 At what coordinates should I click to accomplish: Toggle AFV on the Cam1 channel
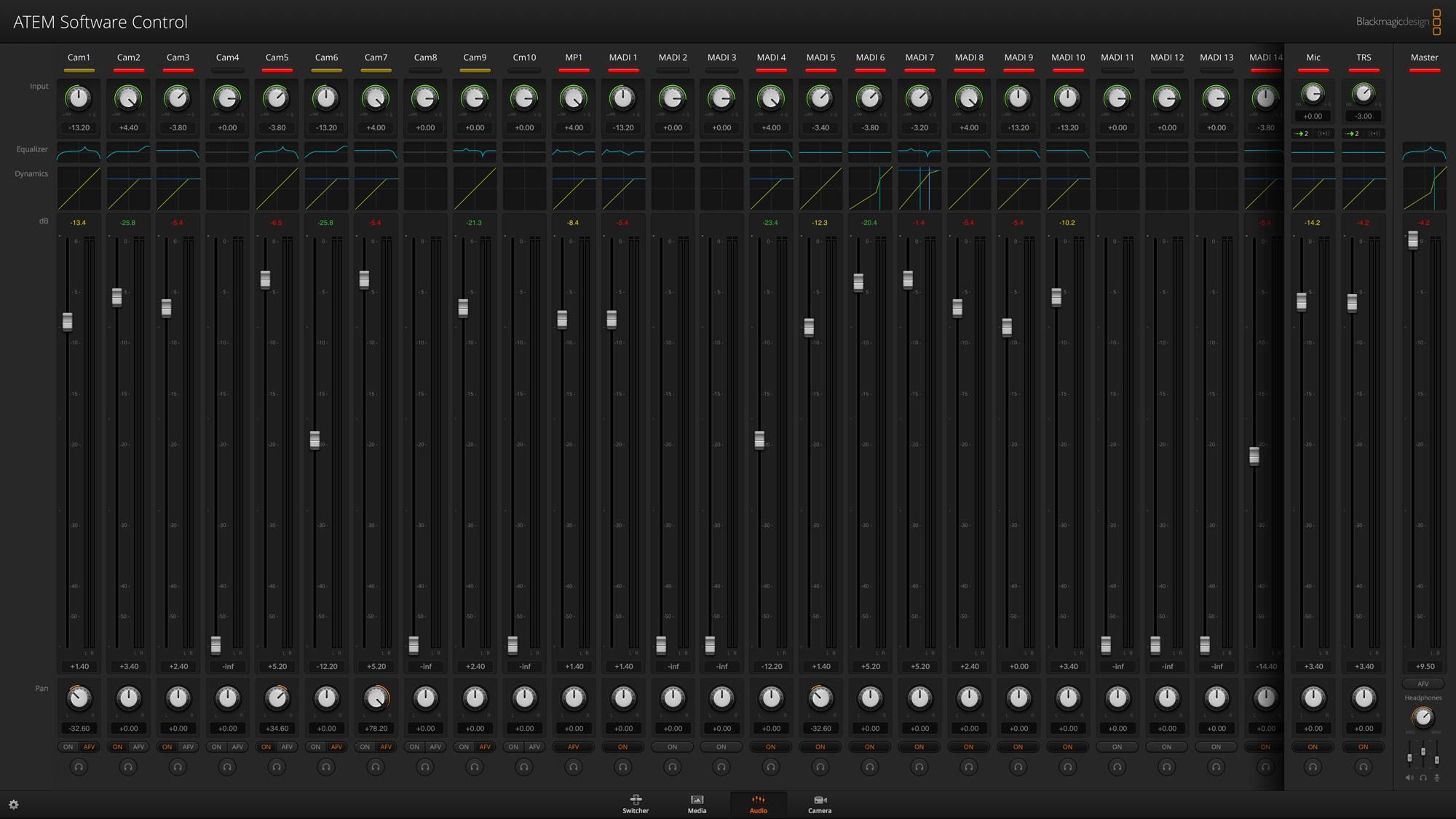(89, 747)
